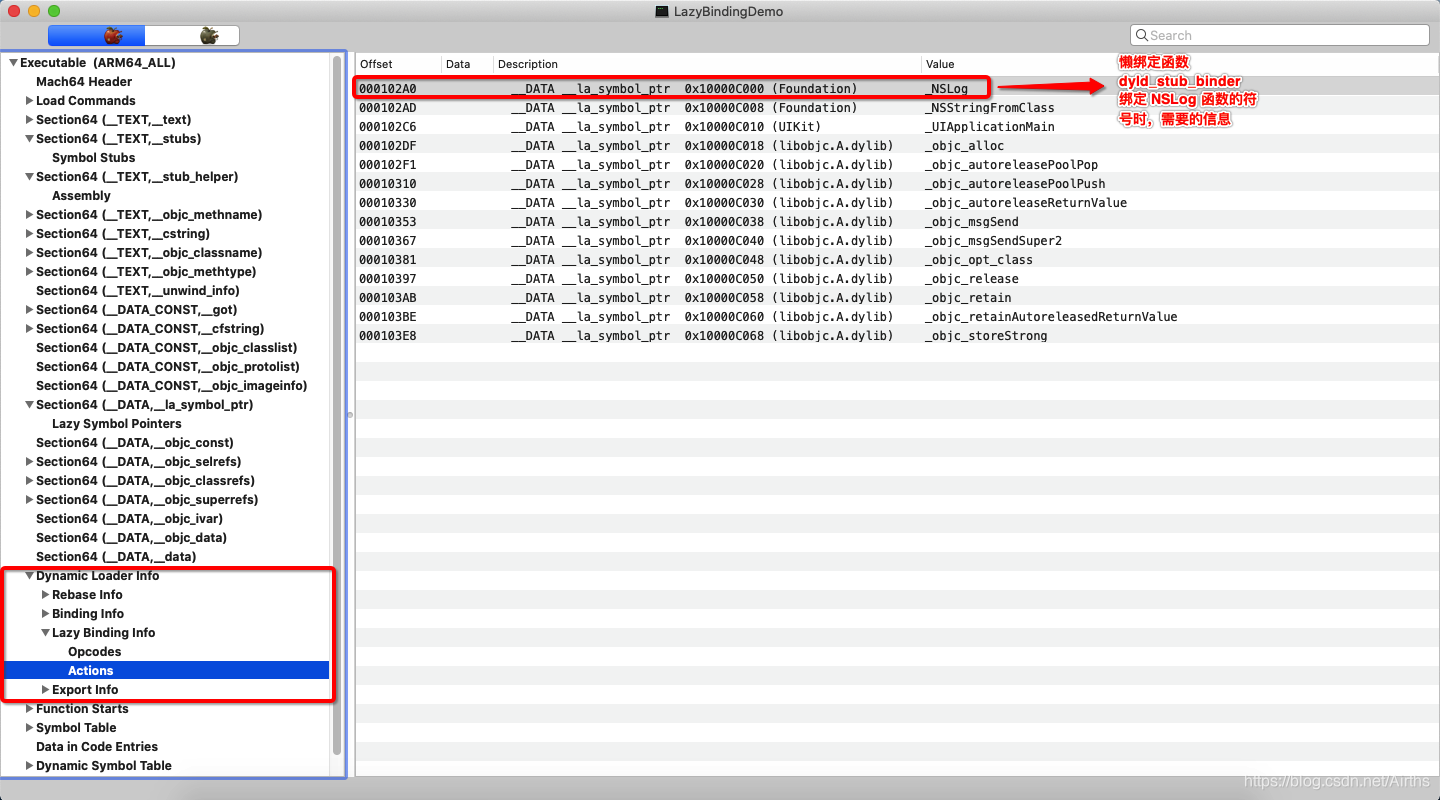Click the Value column header
Screen dimensions: 1440x800
[x=1180, y=64]
